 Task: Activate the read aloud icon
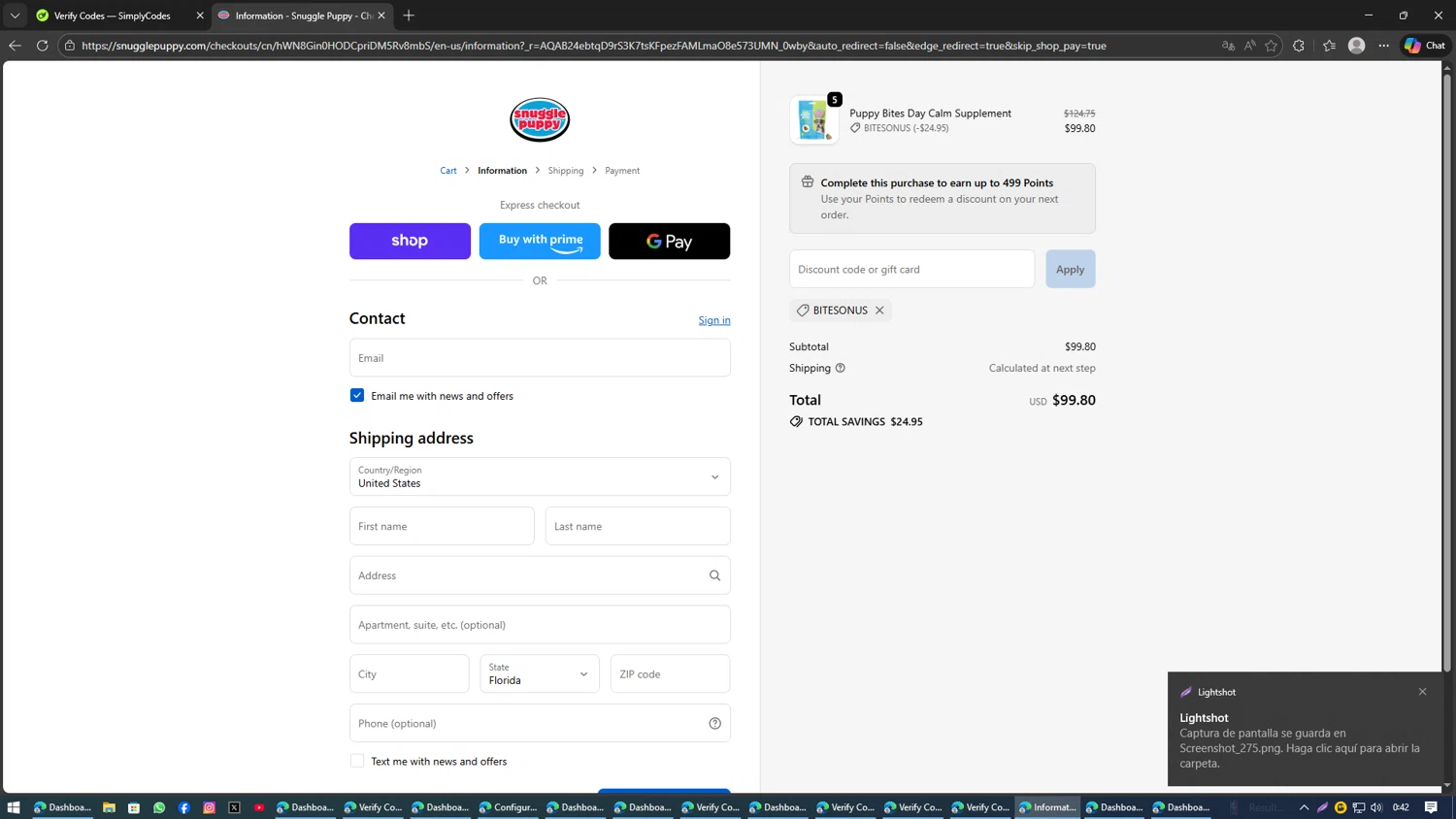tap(1249, 46)
